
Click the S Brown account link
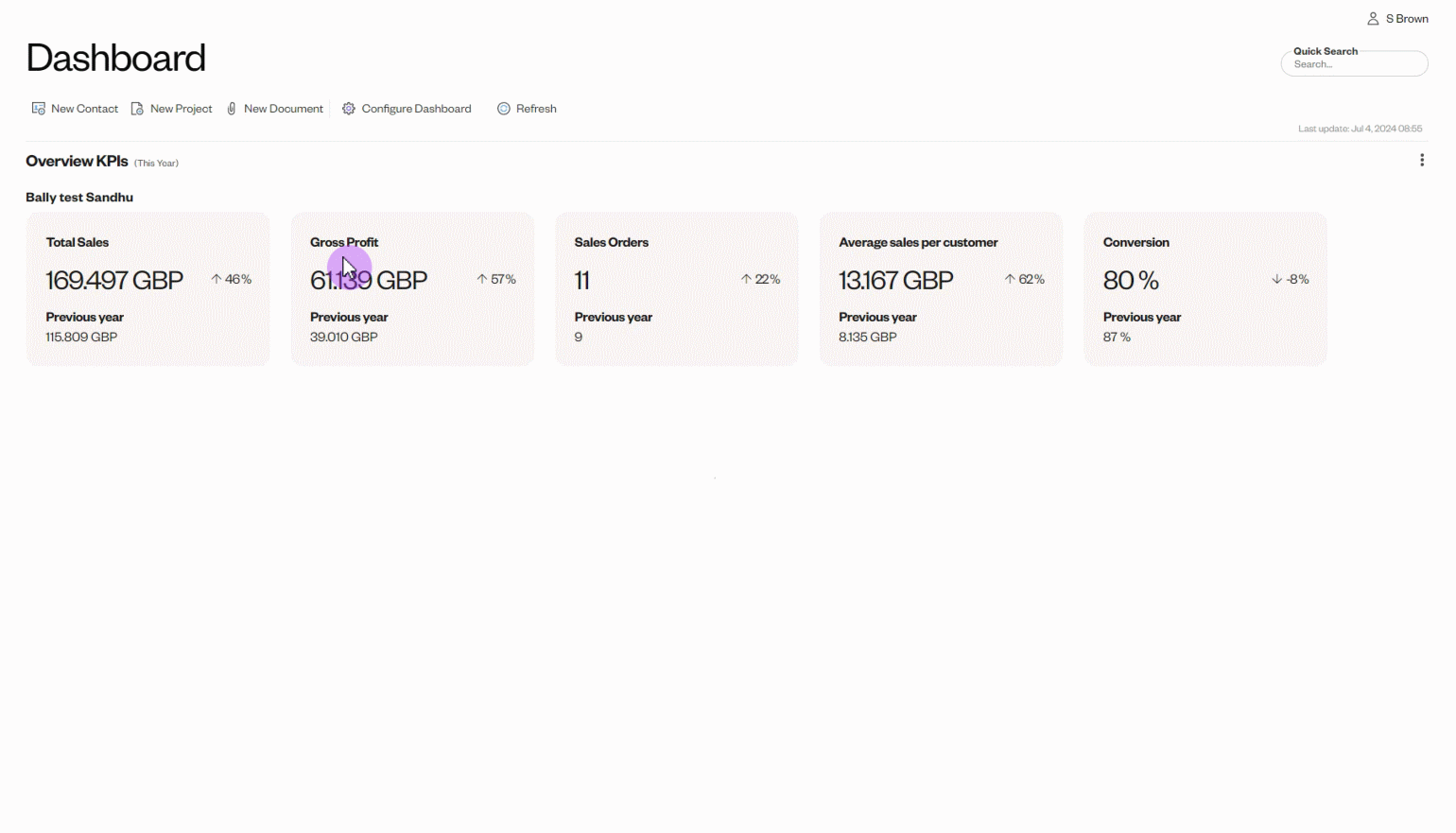click(1406, 18)
